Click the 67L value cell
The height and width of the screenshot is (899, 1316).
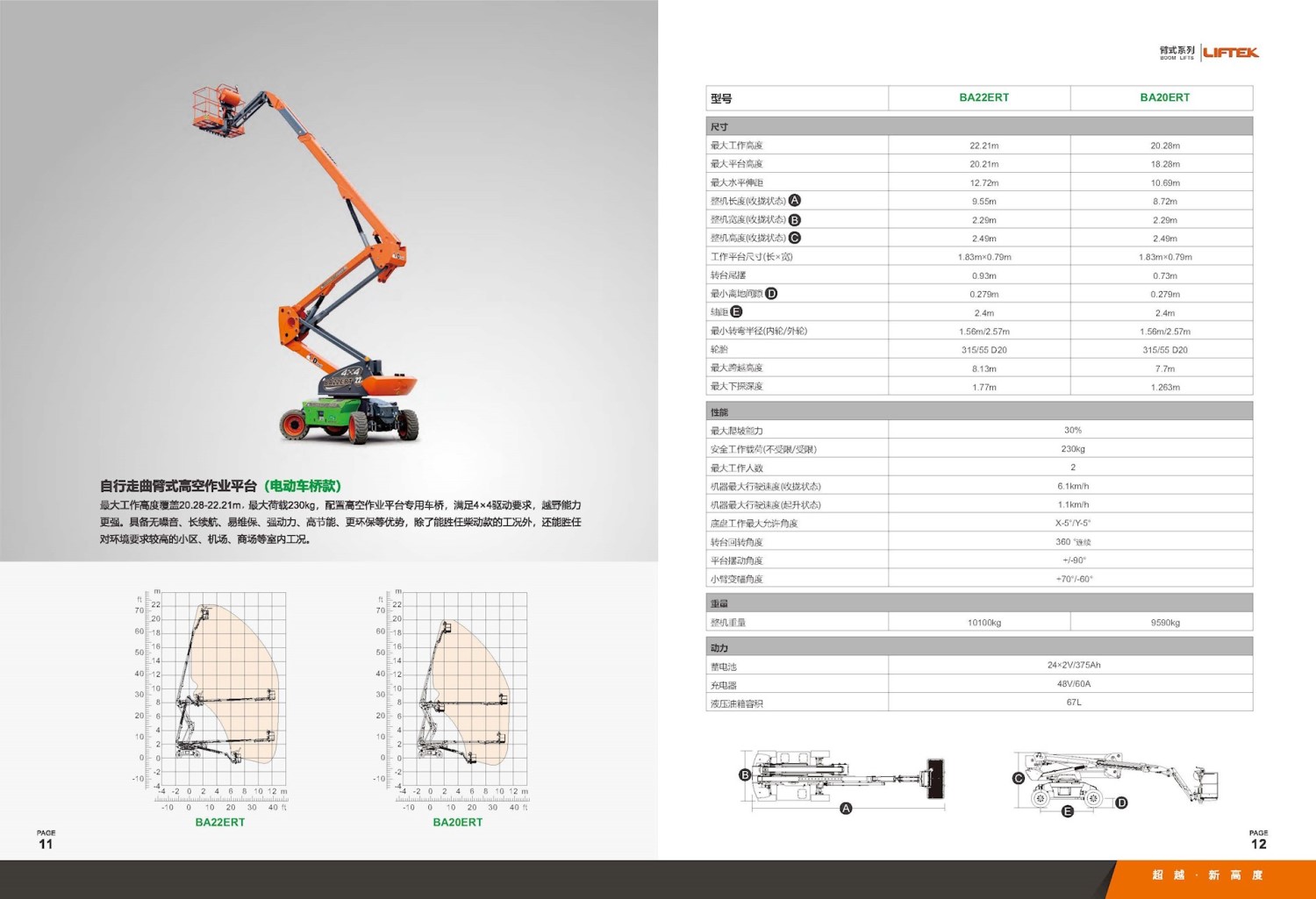(1072, 702)
